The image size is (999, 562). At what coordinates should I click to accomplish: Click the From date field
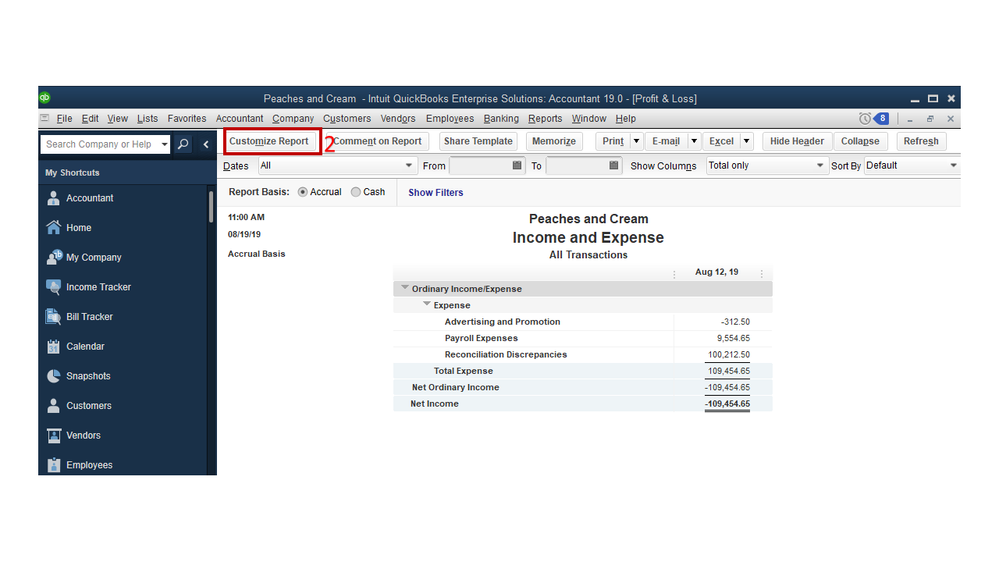click(x=480, y=166)
